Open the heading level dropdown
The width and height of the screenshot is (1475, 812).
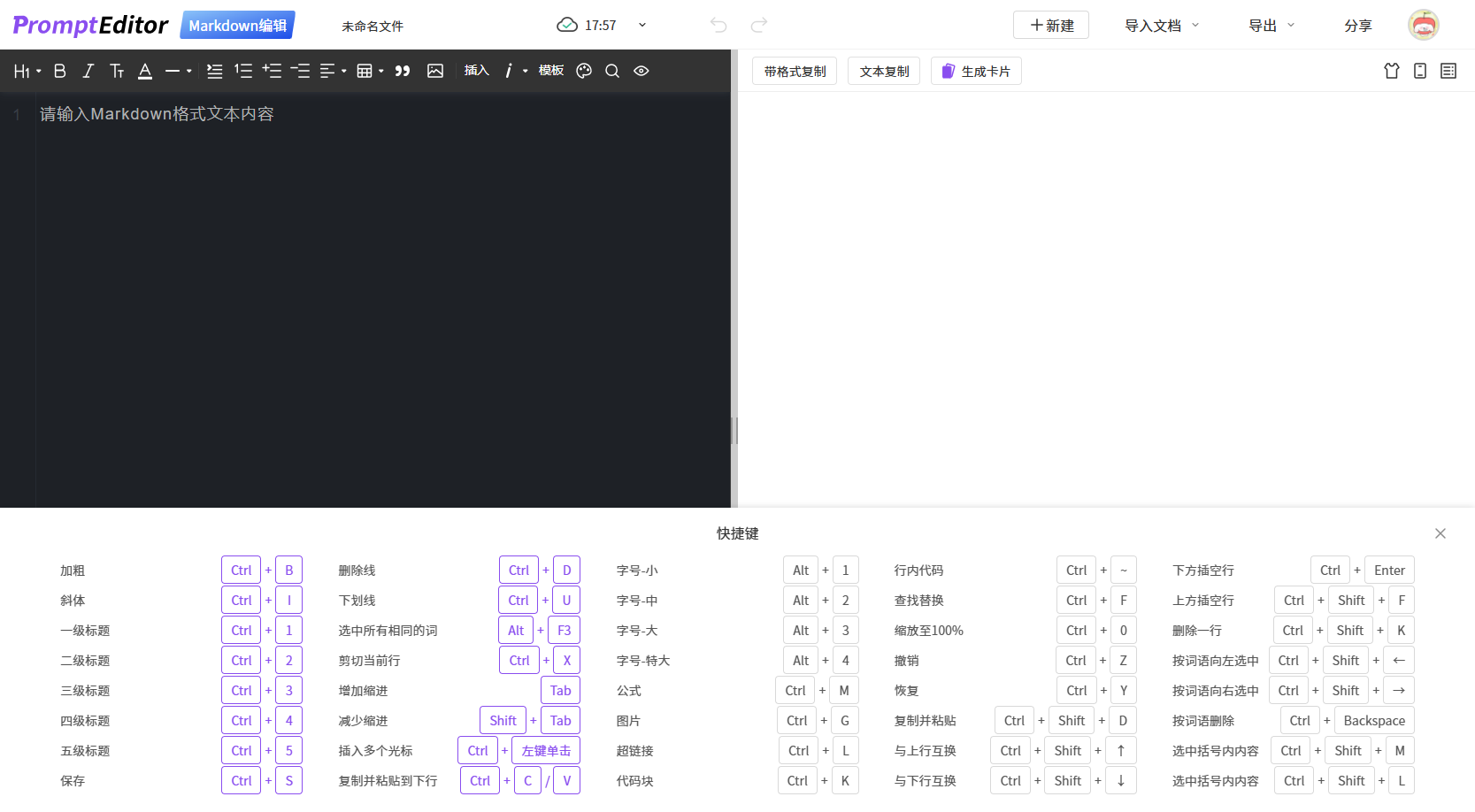[27, 71]
